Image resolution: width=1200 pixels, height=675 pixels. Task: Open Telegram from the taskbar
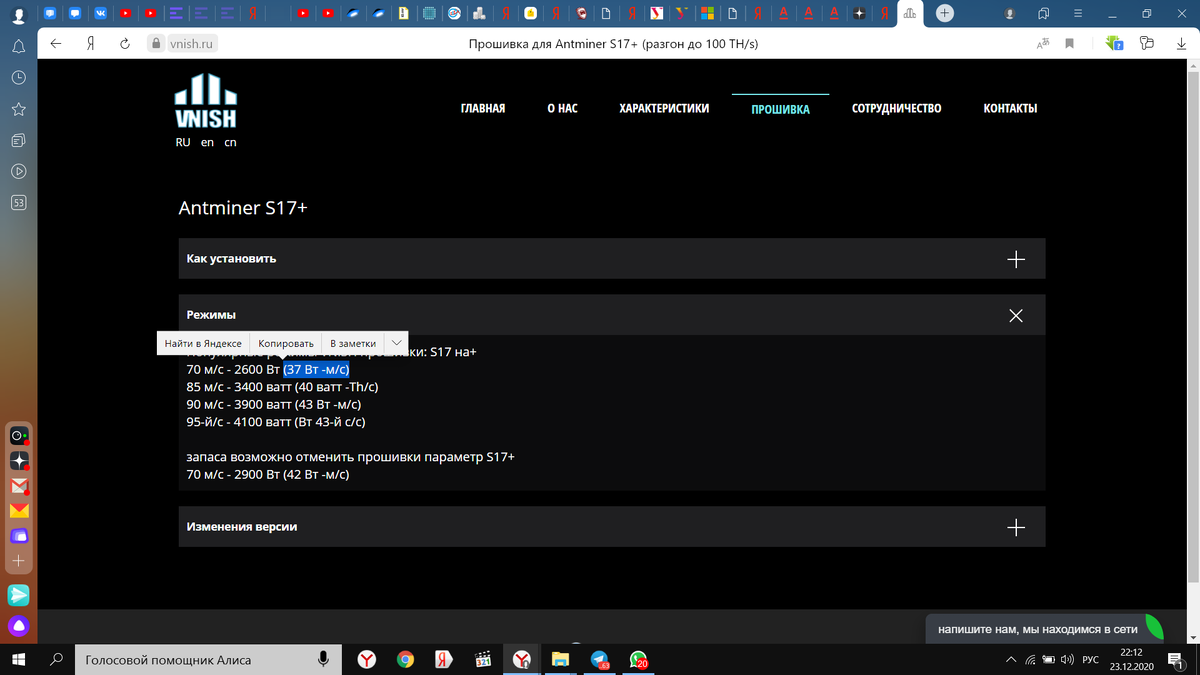pyautogui.click(x=599, y=659)
